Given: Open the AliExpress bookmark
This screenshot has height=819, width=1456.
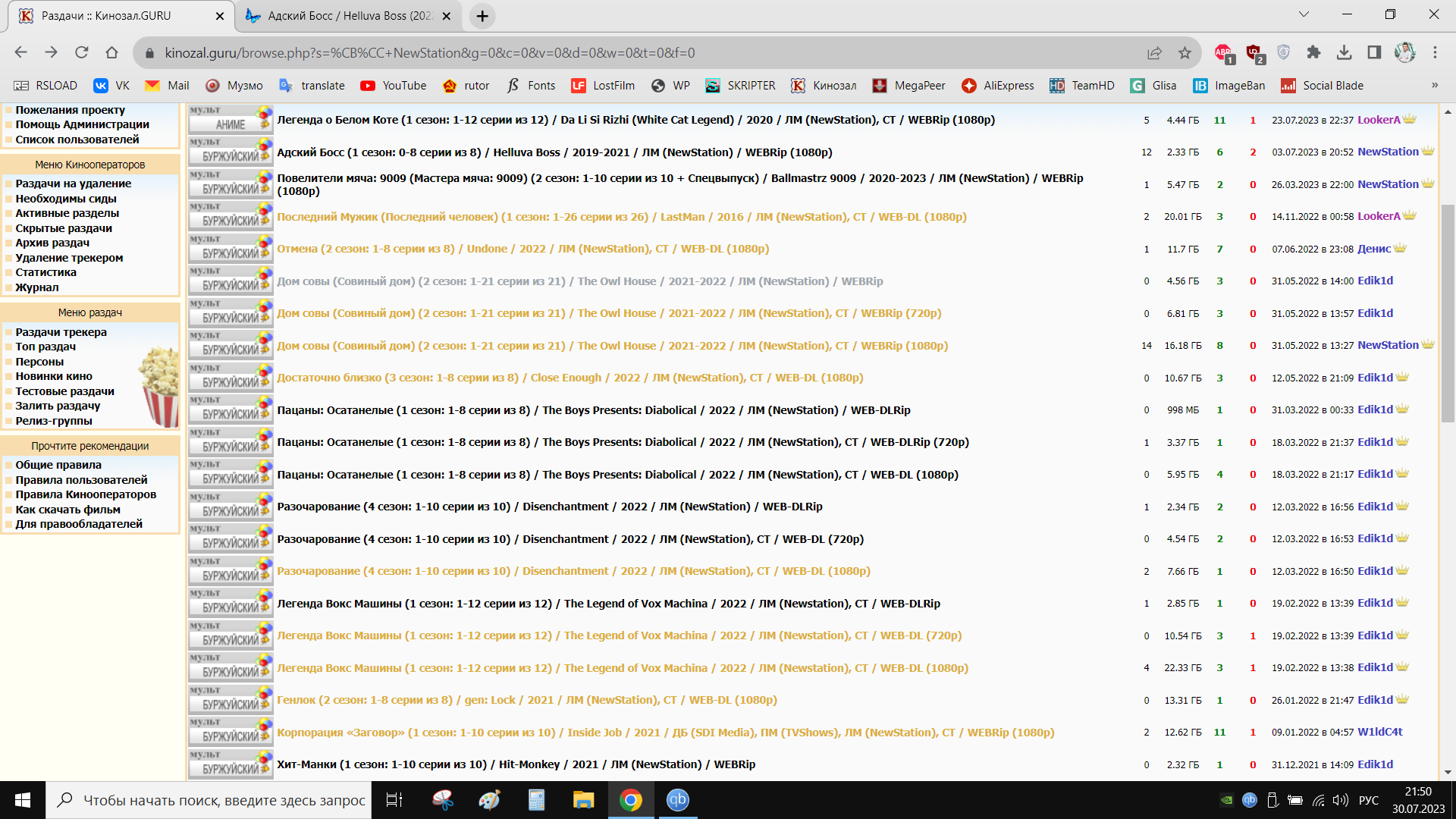Looking at the screenshot, I should (x=997, y=86).
